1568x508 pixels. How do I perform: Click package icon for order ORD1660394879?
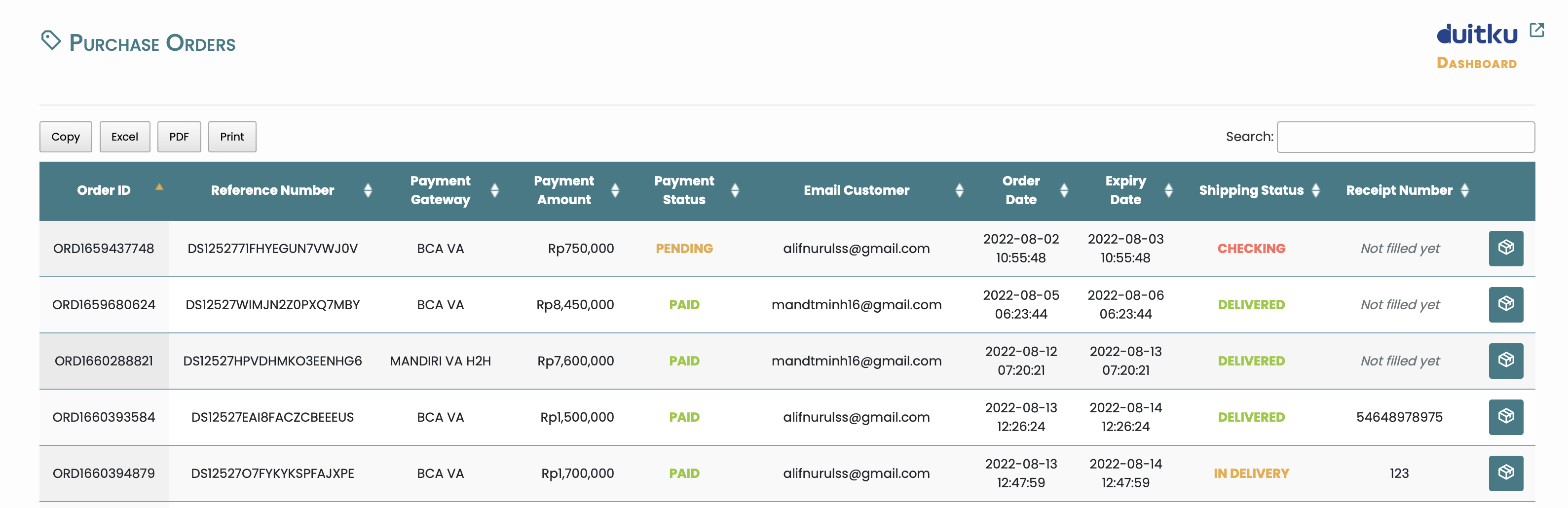[x=1505, y=472]
